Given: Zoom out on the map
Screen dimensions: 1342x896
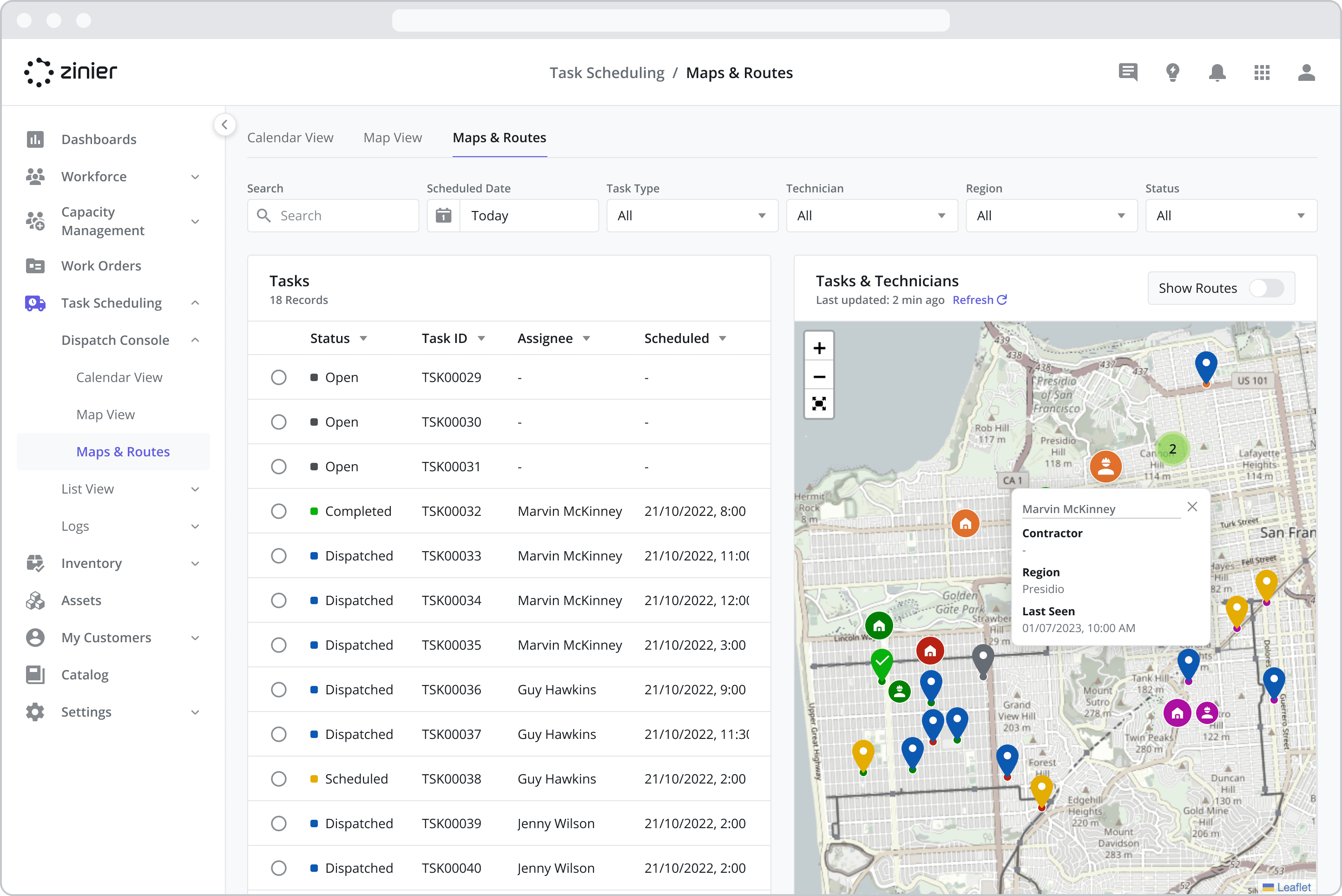Looking at the screenshot, I should pos(819,376).
